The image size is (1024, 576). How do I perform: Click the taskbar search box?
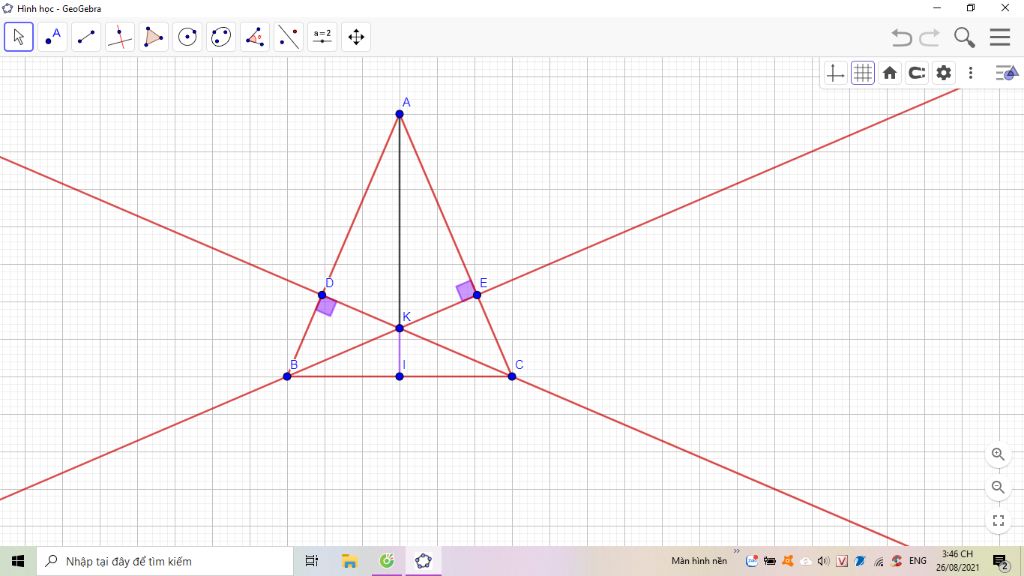click(165, 561)
